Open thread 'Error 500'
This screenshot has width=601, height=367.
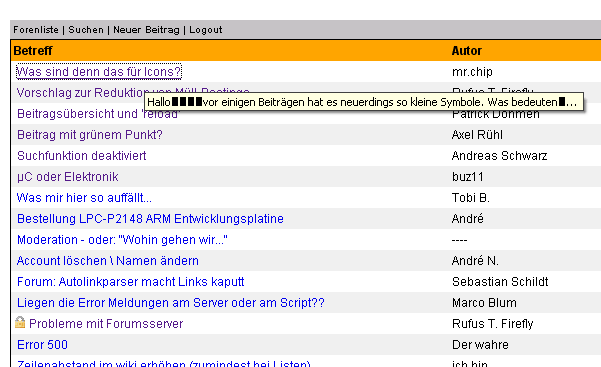(x=42, y=345)
